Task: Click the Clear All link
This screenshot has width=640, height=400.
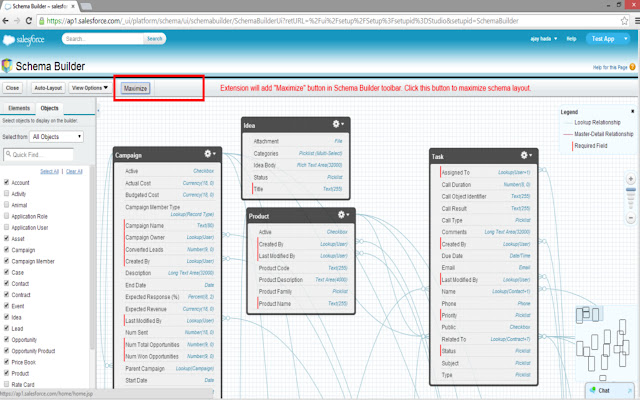Action: click(74, 171)
